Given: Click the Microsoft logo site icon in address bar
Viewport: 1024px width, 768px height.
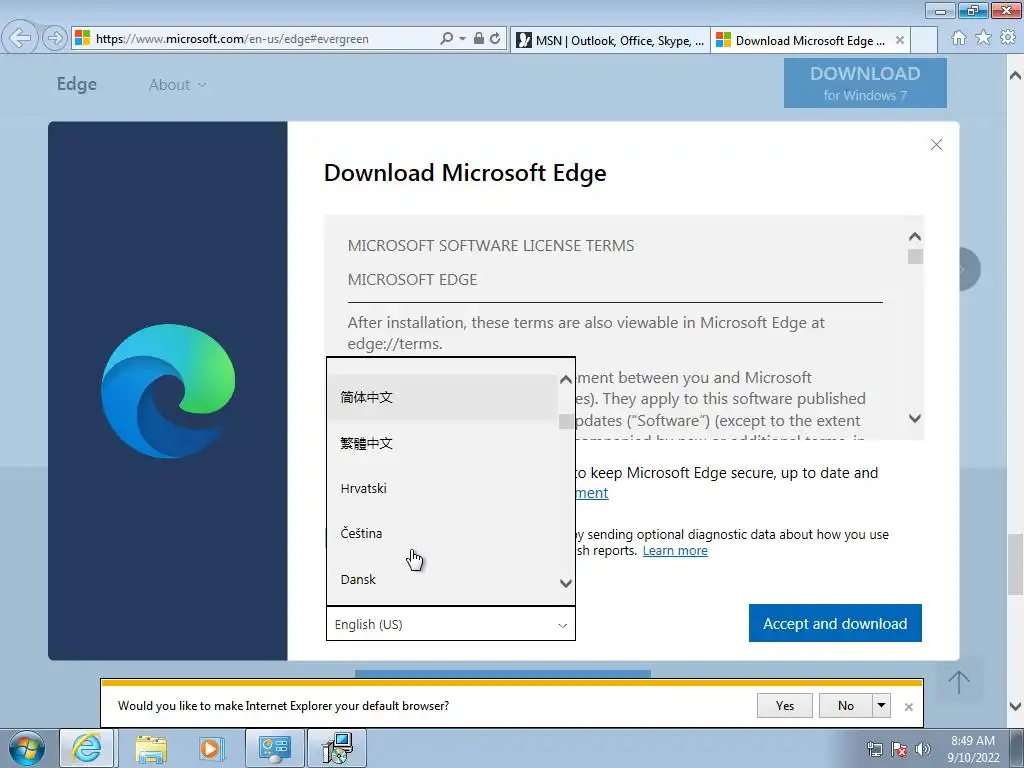Looking at the screenshot, I should point(82,39).
